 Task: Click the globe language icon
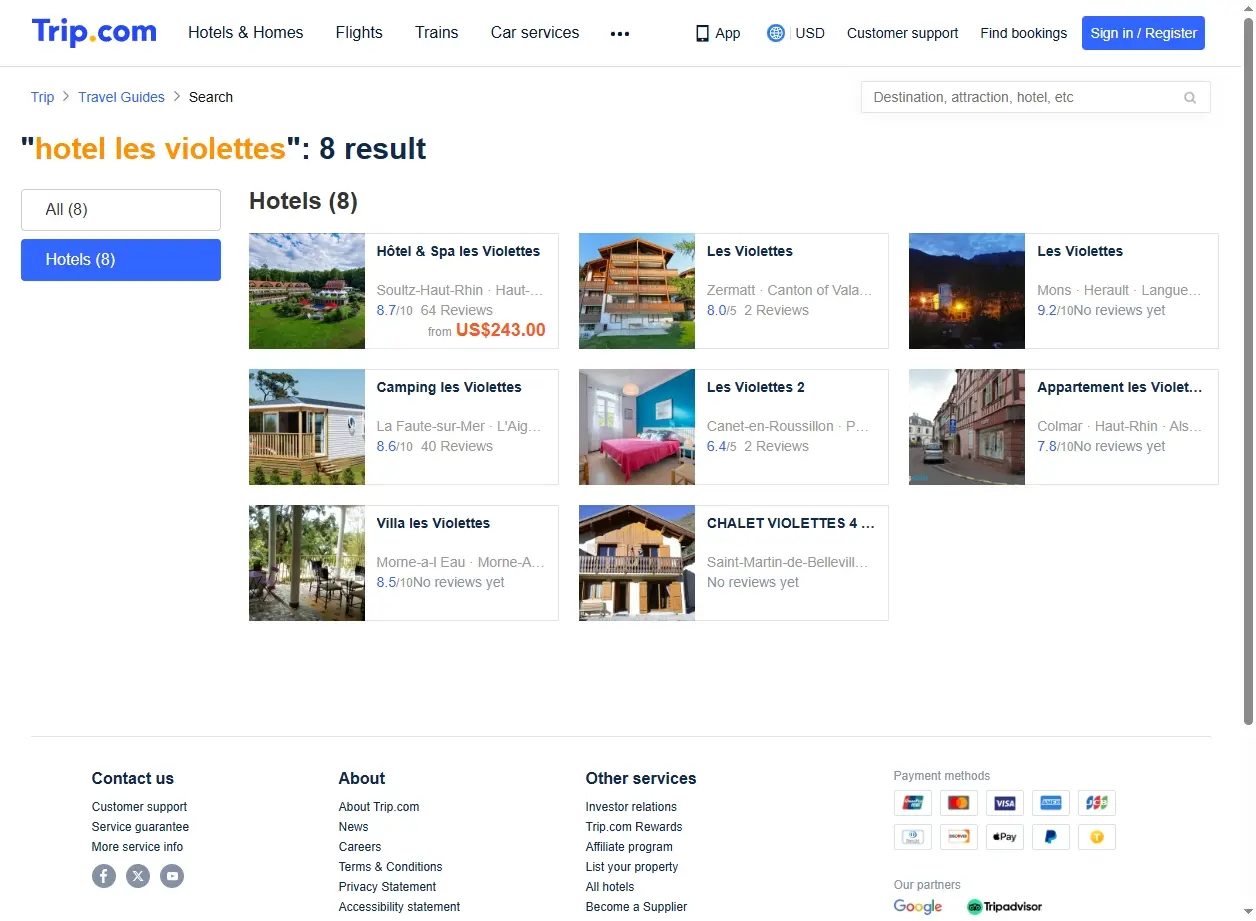775,33
